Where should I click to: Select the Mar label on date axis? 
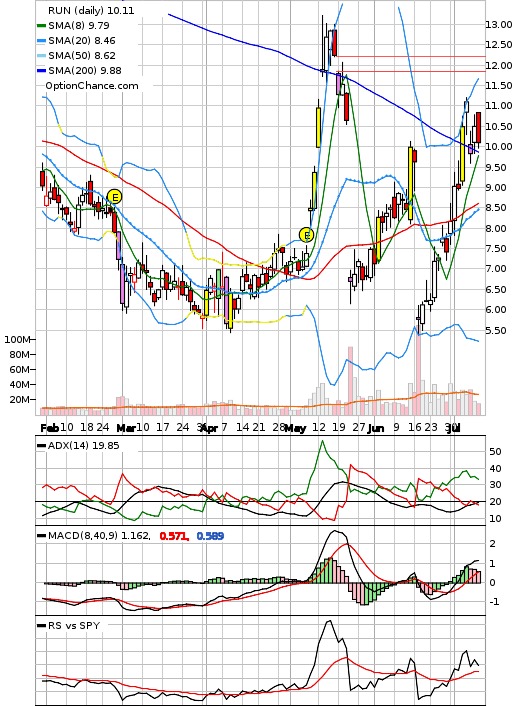tap(126, 428)
